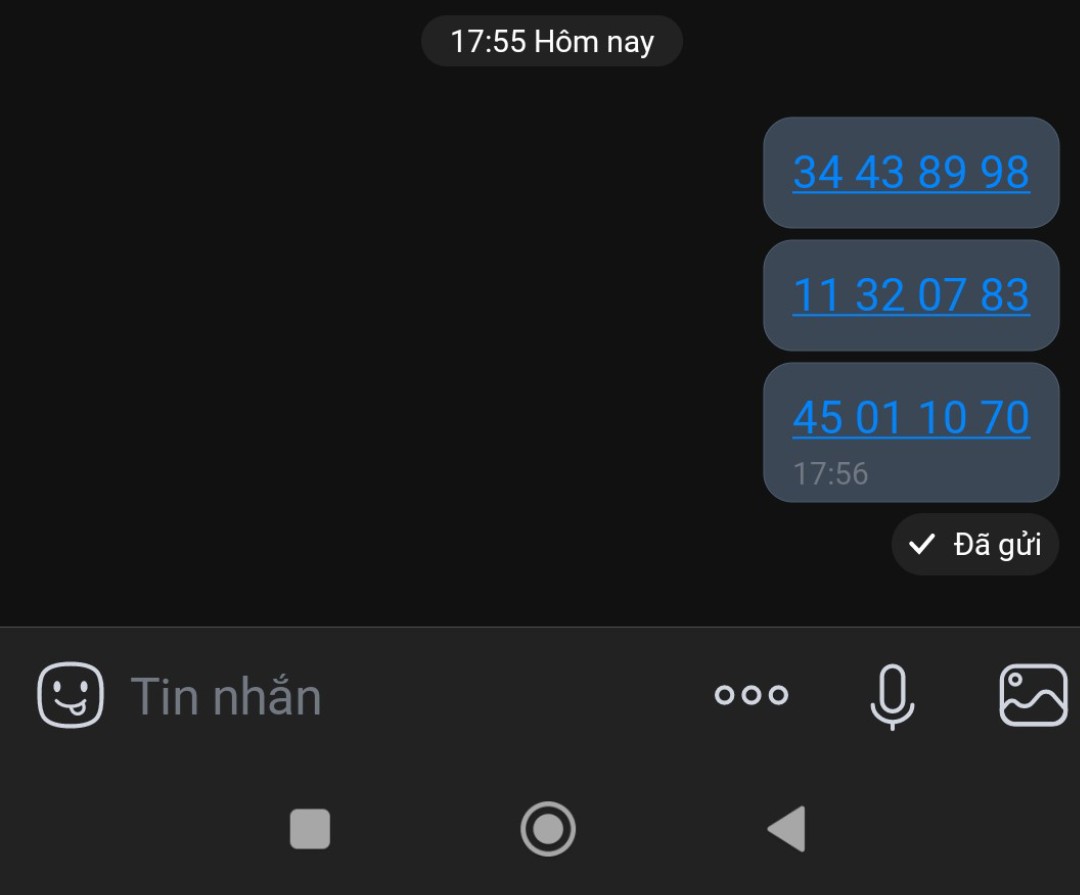Tap the 17:56 timestamp in the last bubble

(830, 474)
